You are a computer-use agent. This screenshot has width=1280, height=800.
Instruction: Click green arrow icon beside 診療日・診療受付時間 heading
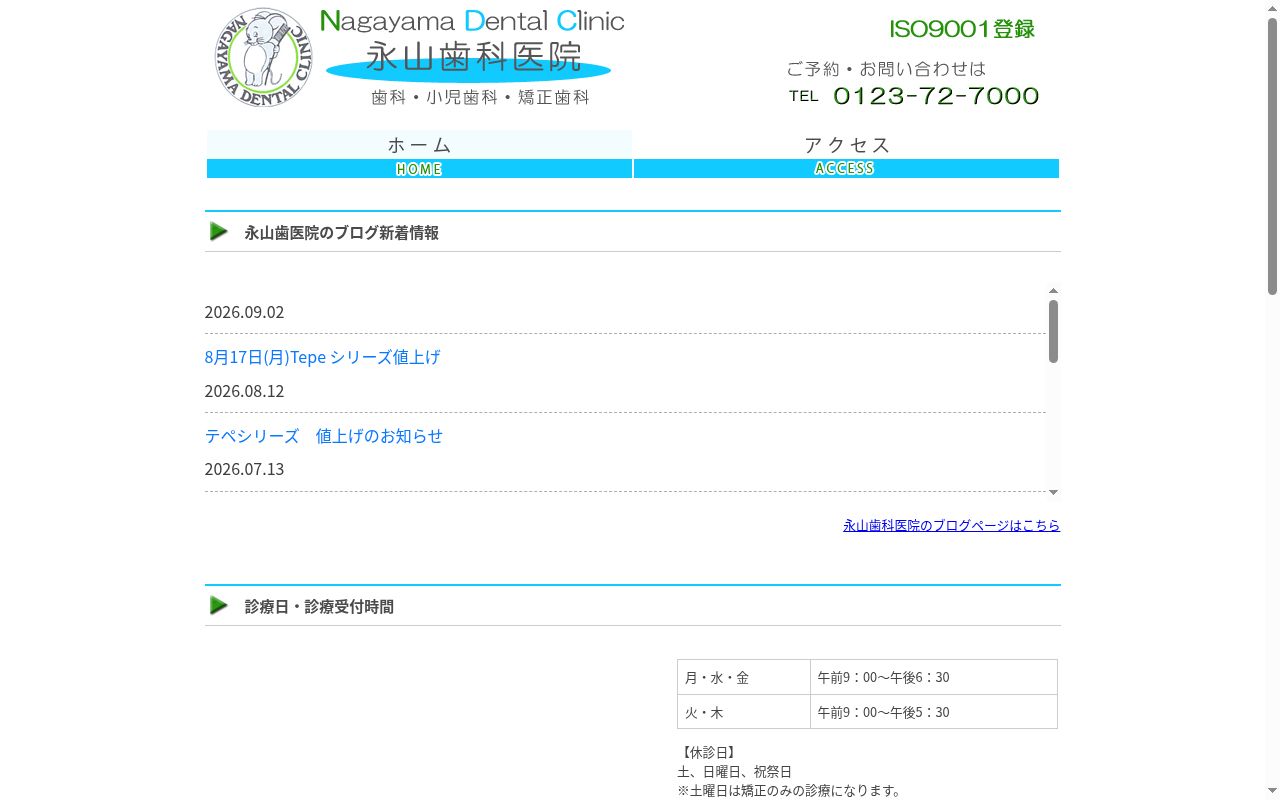[x=219, y=605]
